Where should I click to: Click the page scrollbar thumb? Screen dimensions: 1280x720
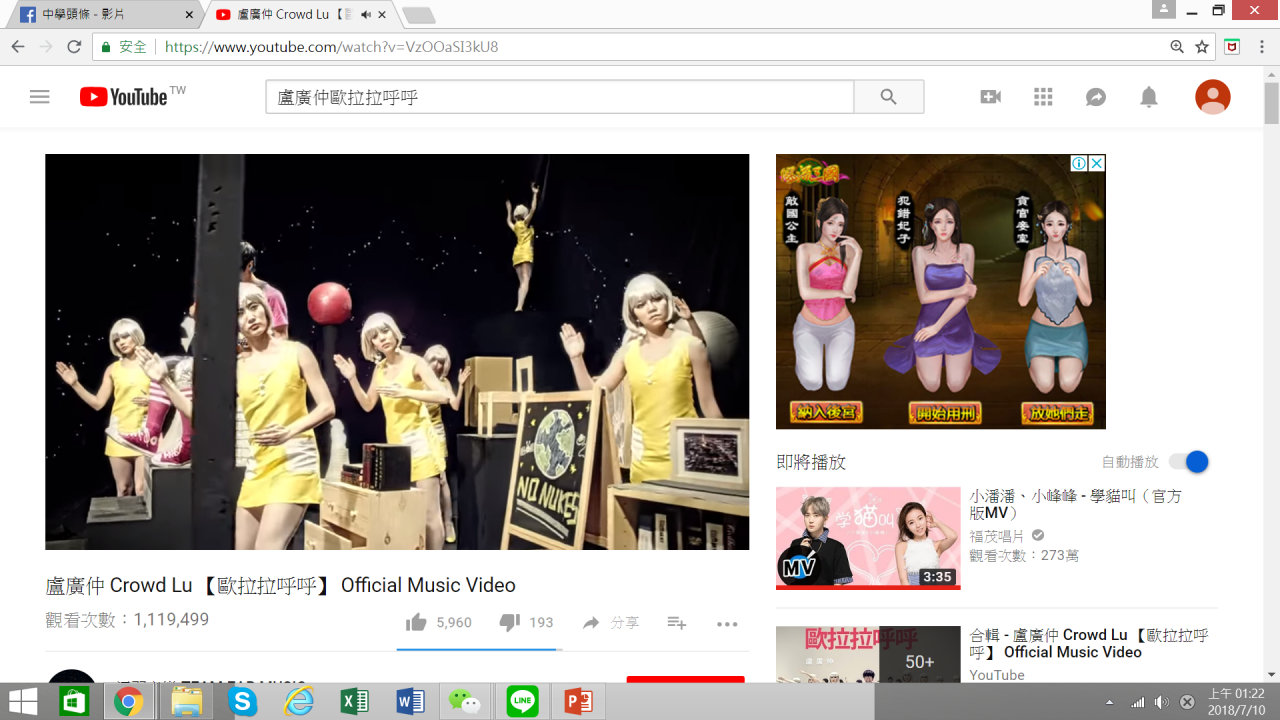click(x=1271, y=103)
